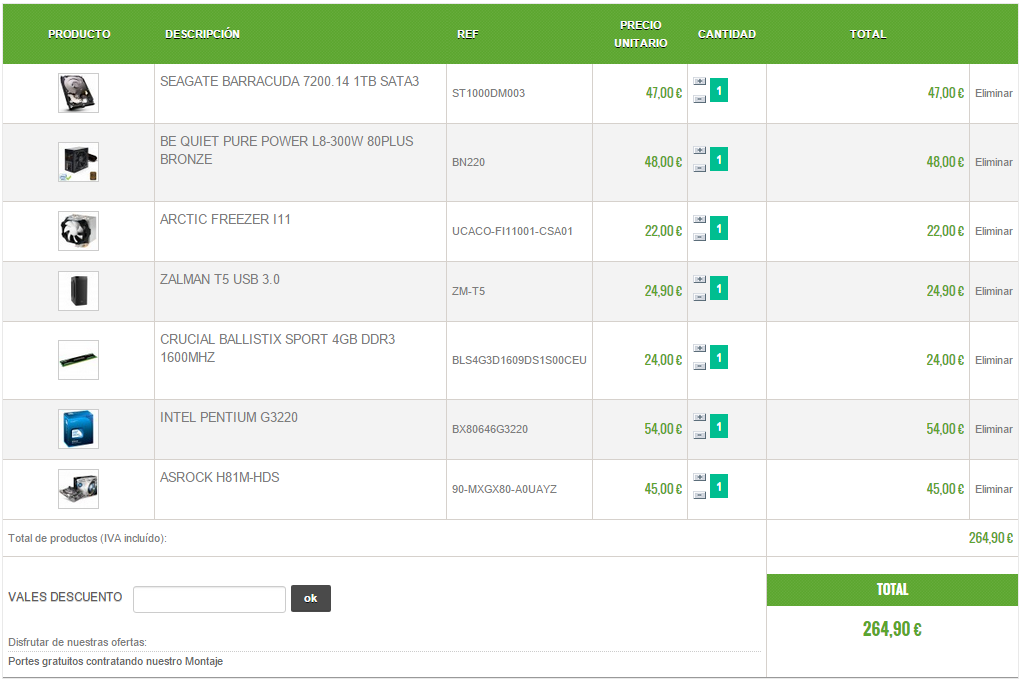The image size is (1024, 682).
Task: Increase quantity of Zalman T5 case
Action: (699, 280)
